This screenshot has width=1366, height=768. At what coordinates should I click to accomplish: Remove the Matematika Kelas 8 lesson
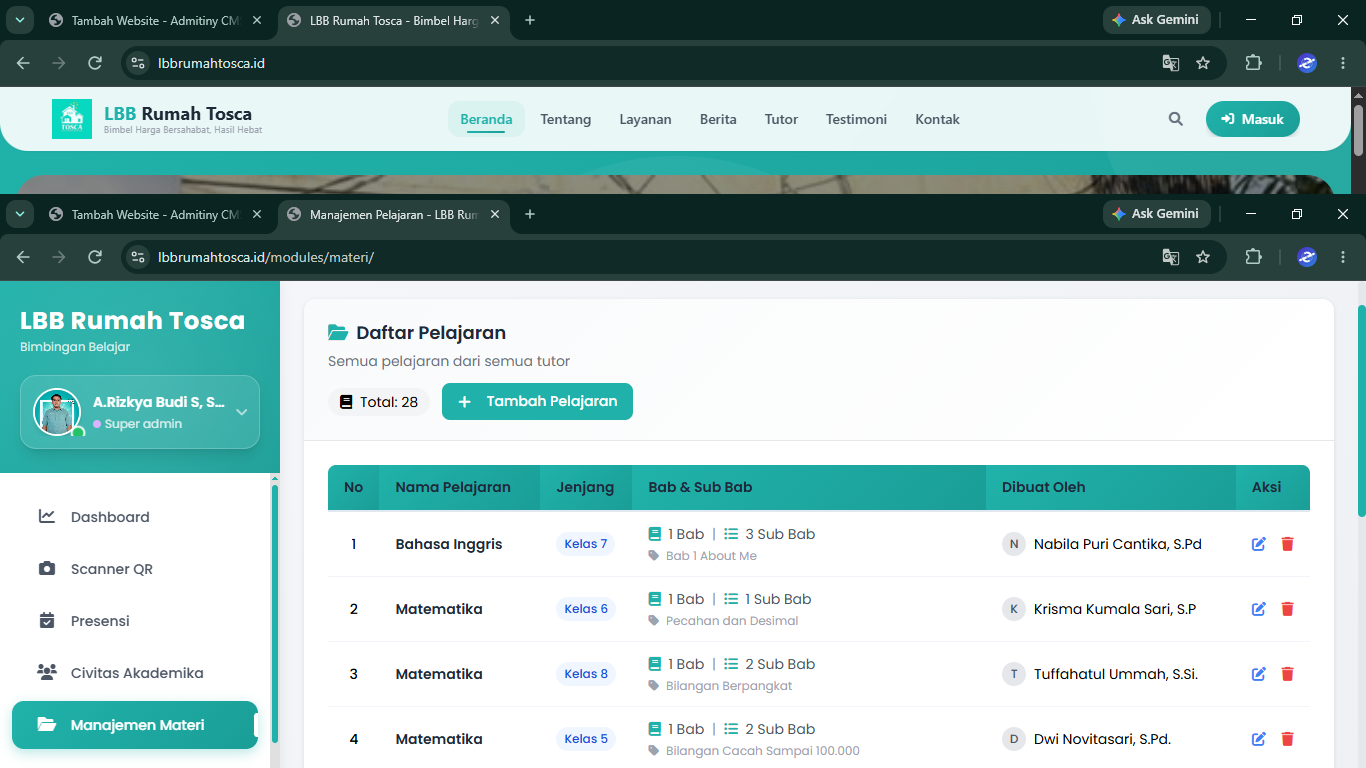pos(1287,674)
